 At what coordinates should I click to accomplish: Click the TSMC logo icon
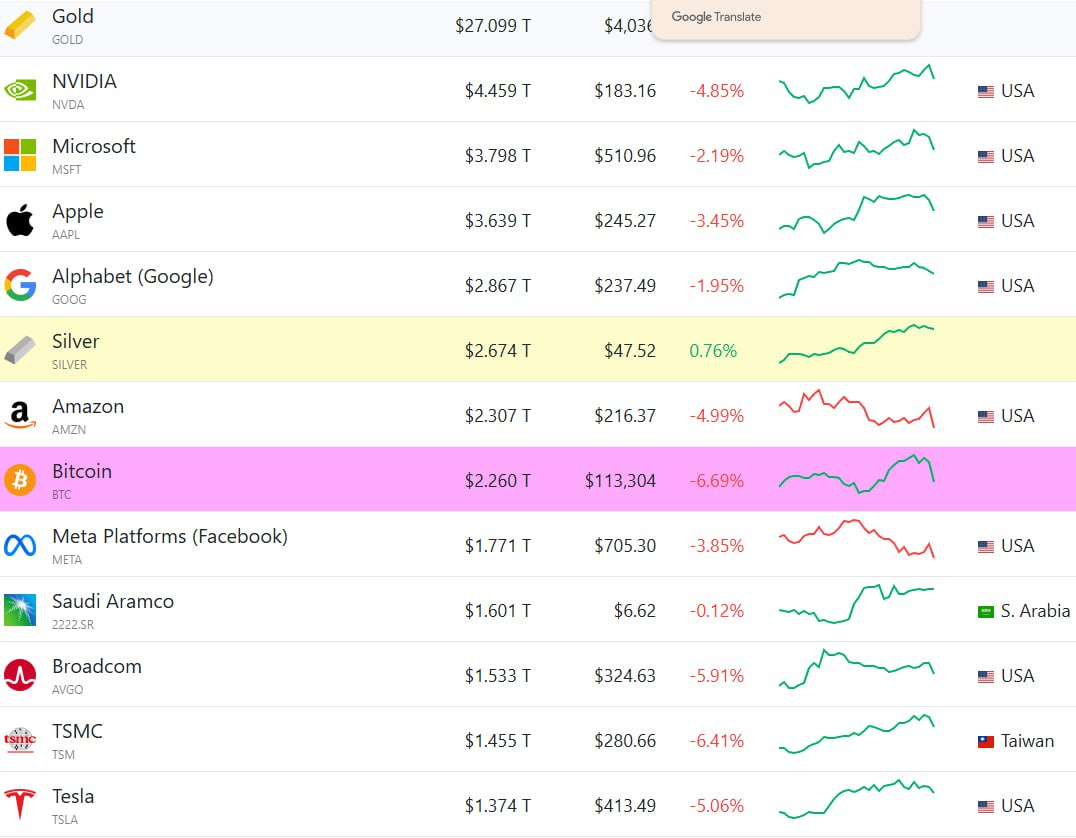pyautogui.click(x=20, y=740)
